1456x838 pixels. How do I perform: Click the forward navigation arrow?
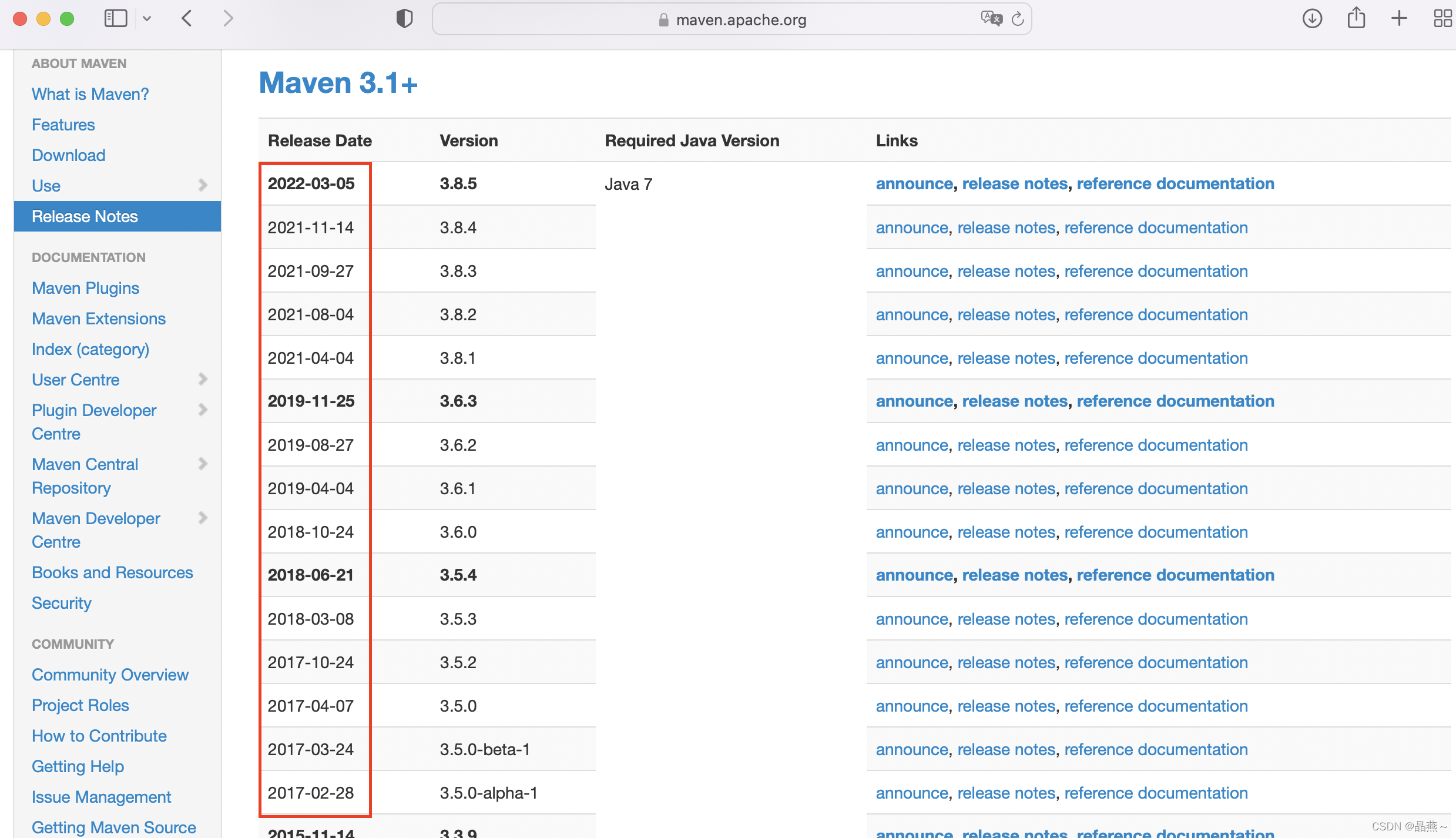[x=228, y=19]
